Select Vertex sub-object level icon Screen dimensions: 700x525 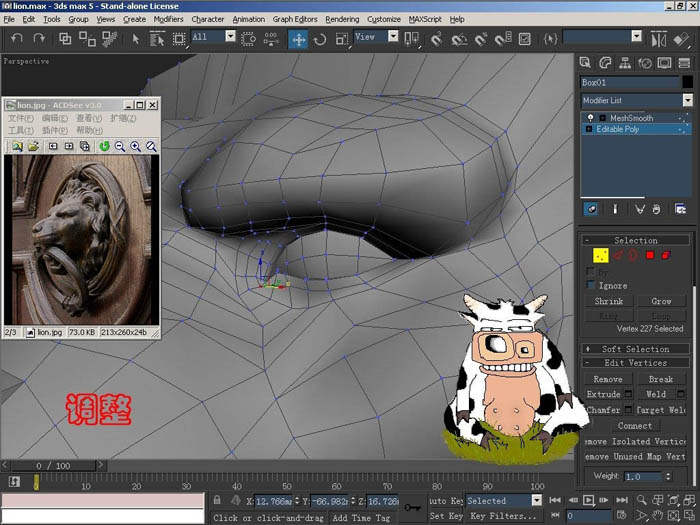600,255
